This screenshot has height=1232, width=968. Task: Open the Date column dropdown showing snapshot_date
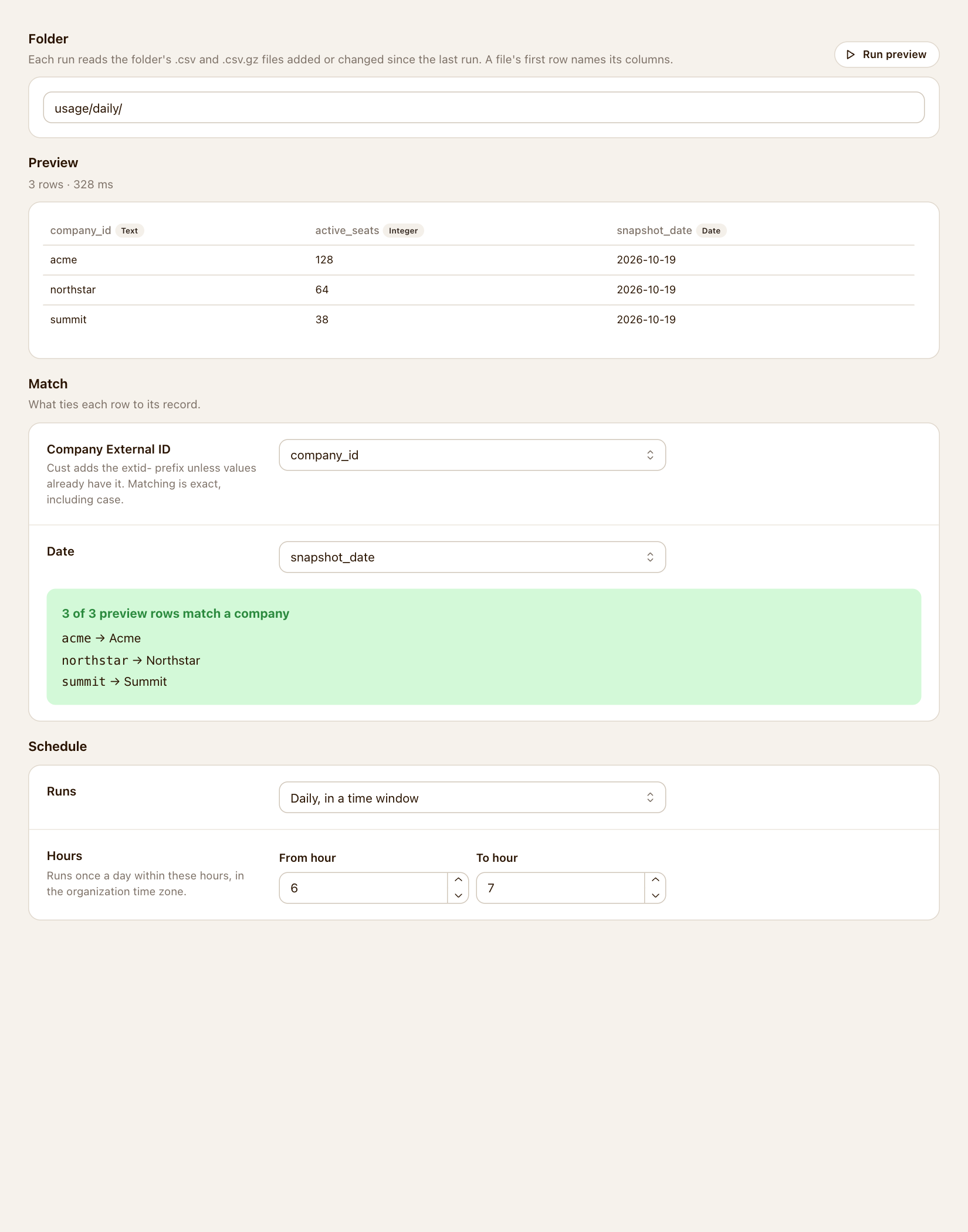pos(472,557)
